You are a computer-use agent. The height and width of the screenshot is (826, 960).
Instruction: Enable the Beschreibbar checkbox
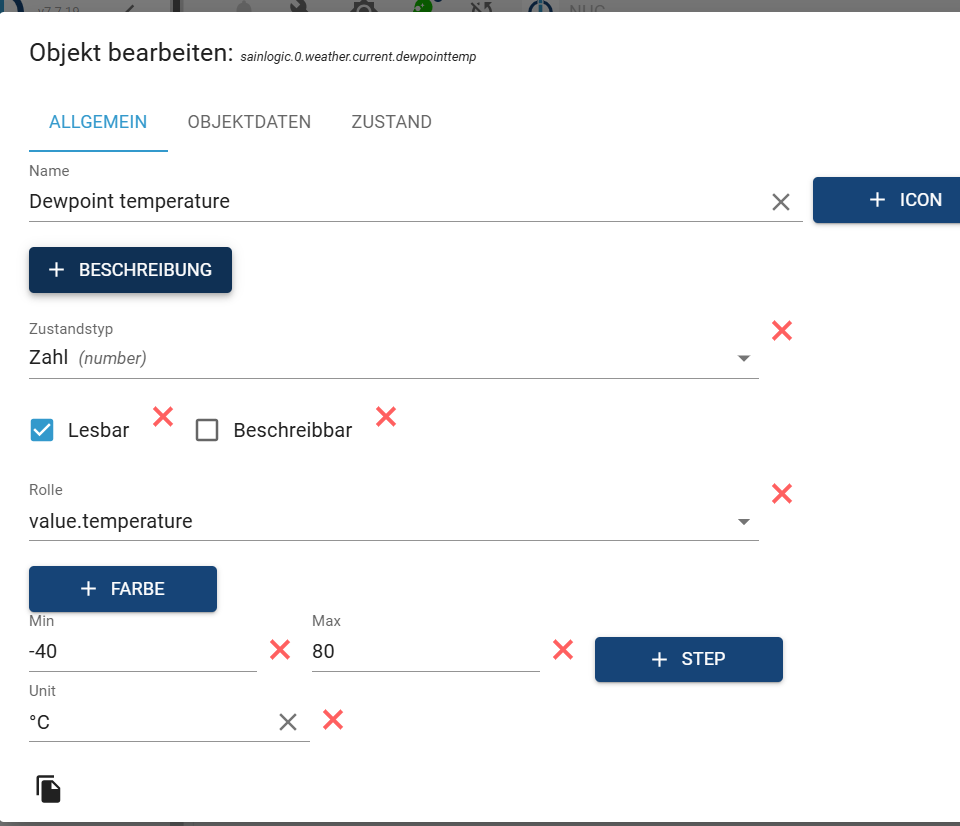[207, 431]
